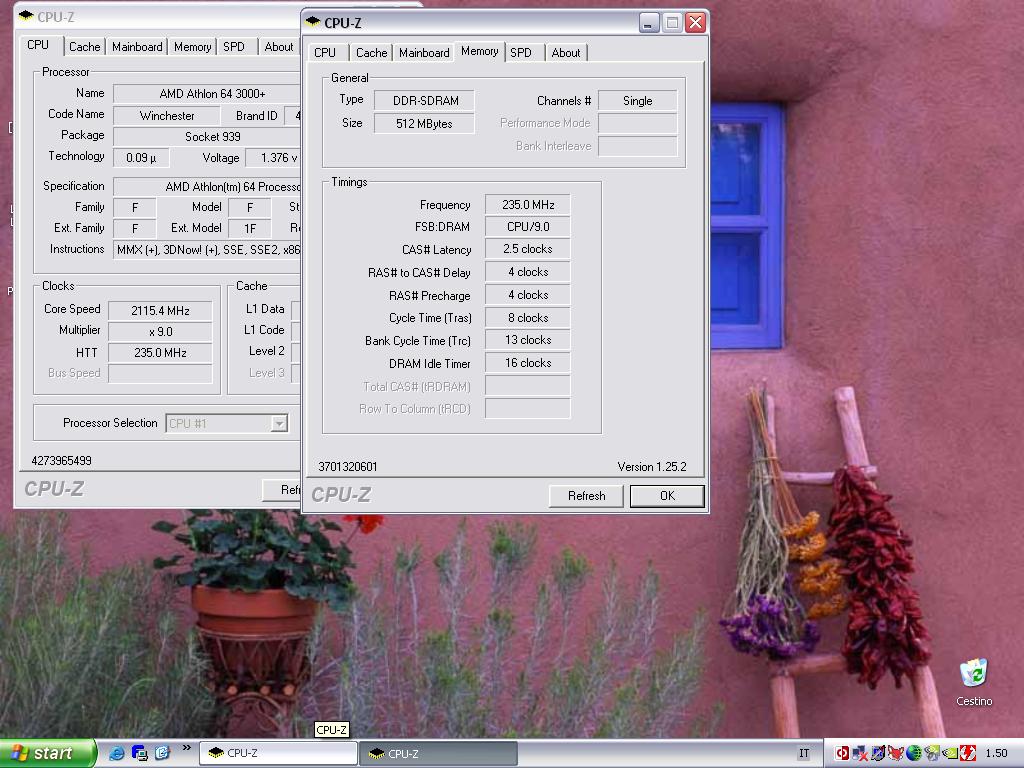
Task: Click the Bank Cycle Time (Trc) value 13 clocks
Action: point(528,340)
